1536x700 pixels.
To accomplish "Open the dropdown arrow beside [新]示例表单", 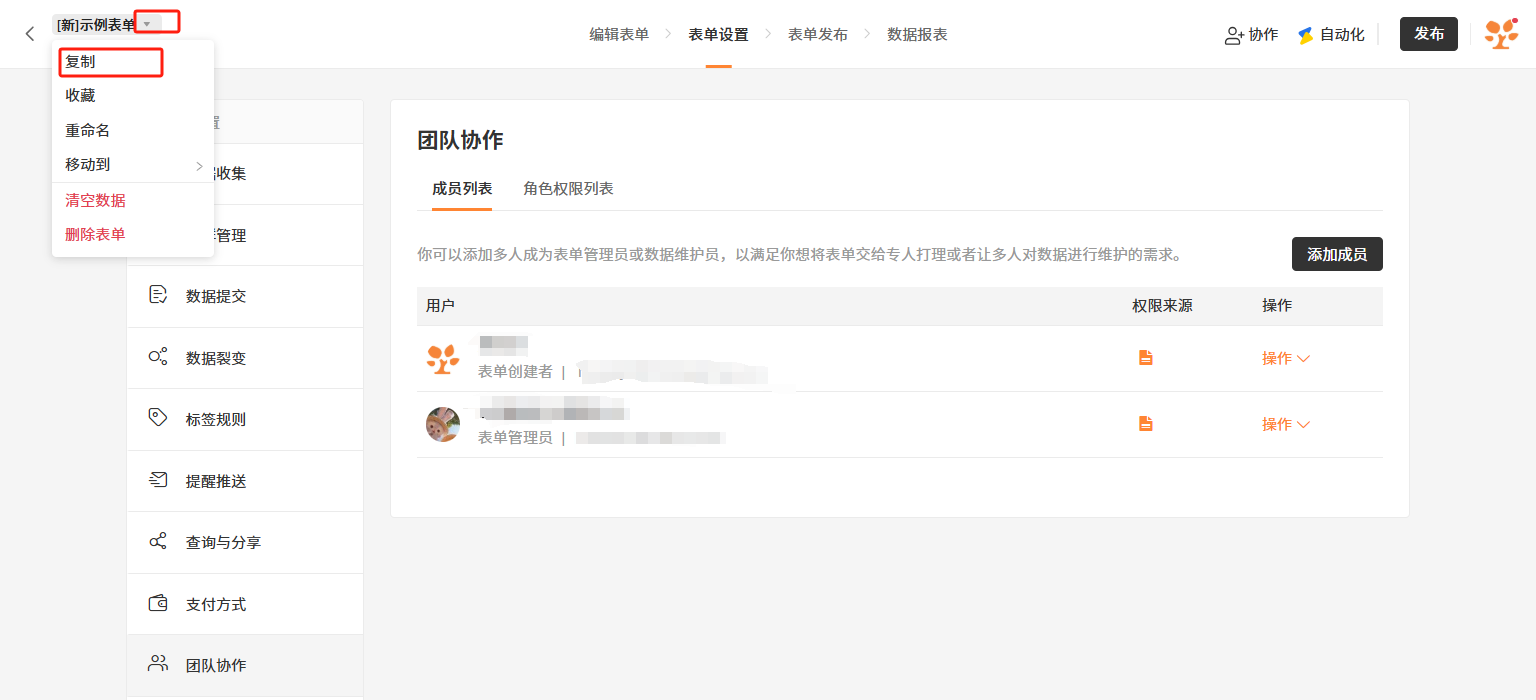I will click(148, 23).
